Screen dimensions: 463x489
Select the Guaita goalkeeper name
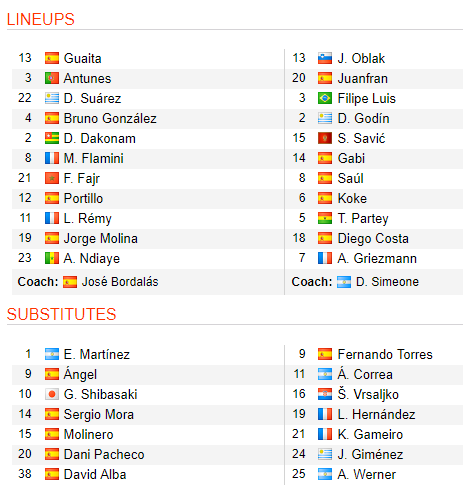click(x=82, y=58)
